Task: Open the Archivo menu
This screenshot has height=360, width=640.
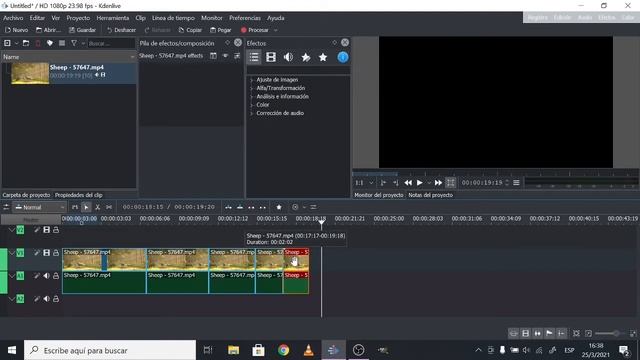Action: pos(13,18)
